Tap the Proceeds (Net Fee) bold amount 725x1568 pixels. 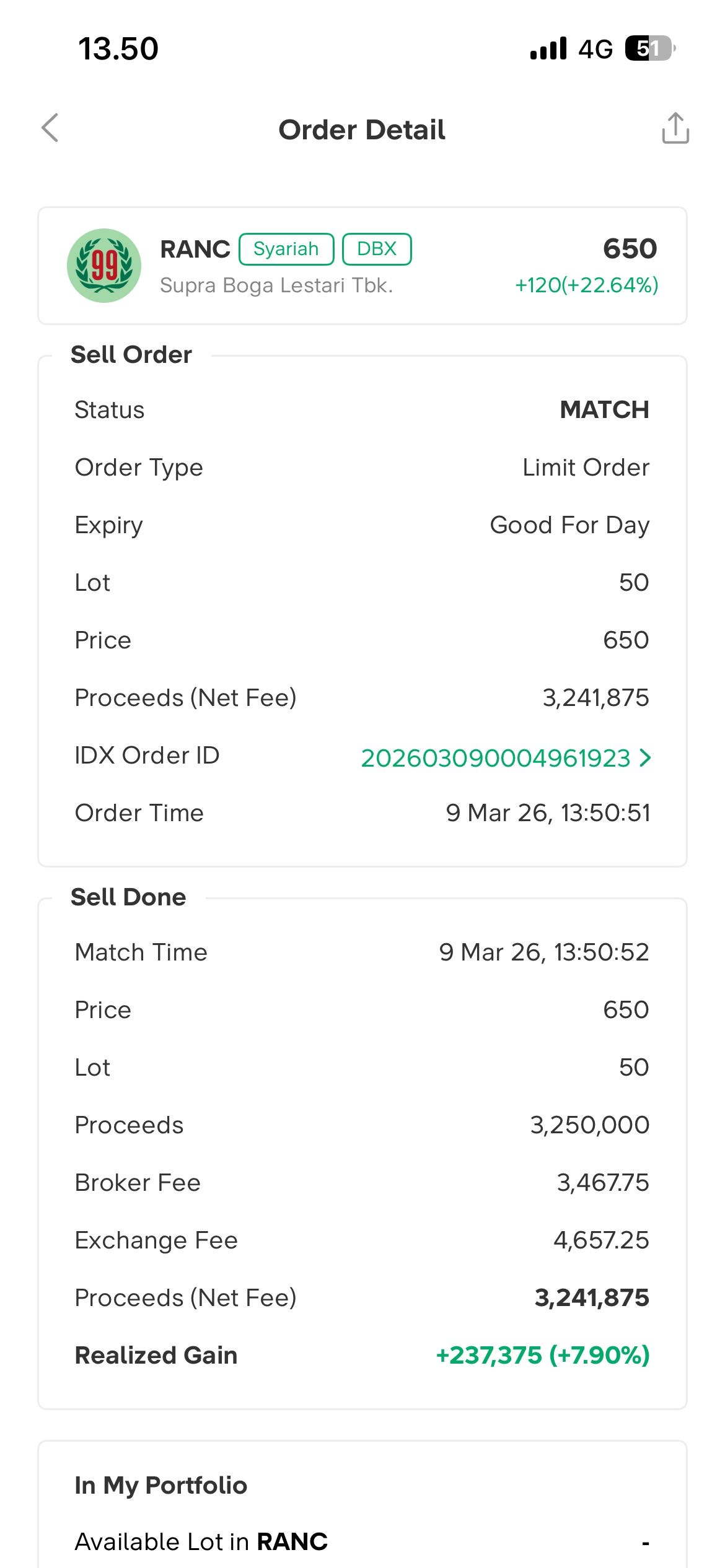pos(591,1297)
